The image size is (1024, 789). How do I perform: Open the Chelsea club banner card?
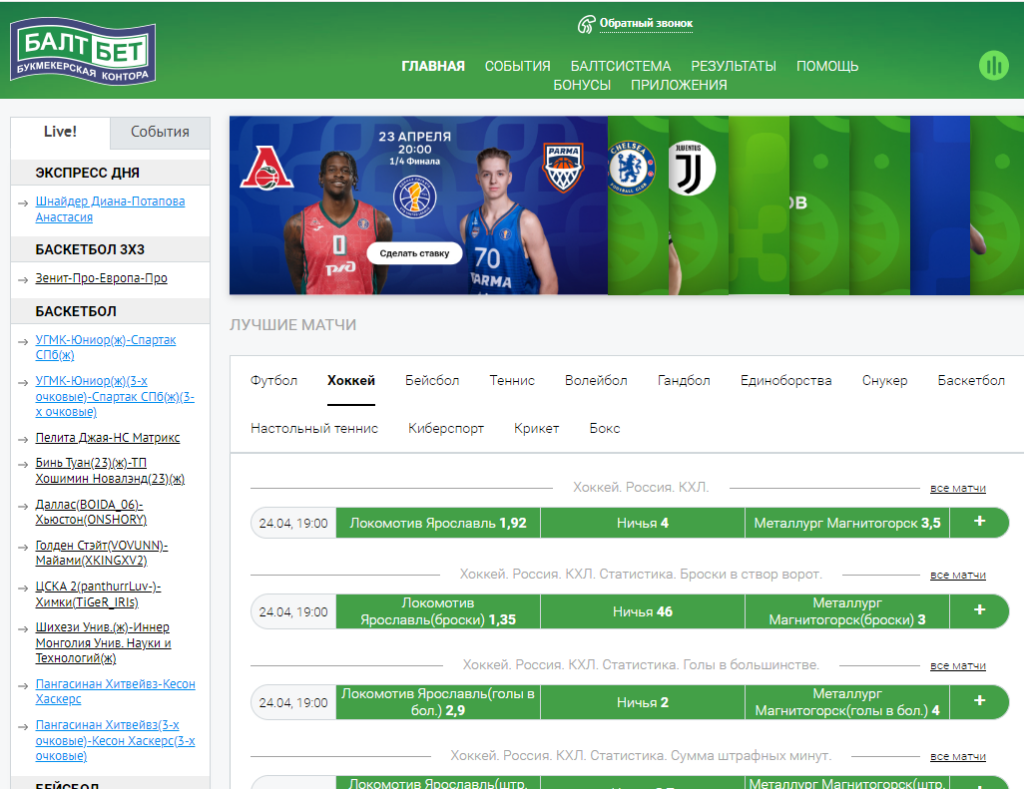point(637,205)
